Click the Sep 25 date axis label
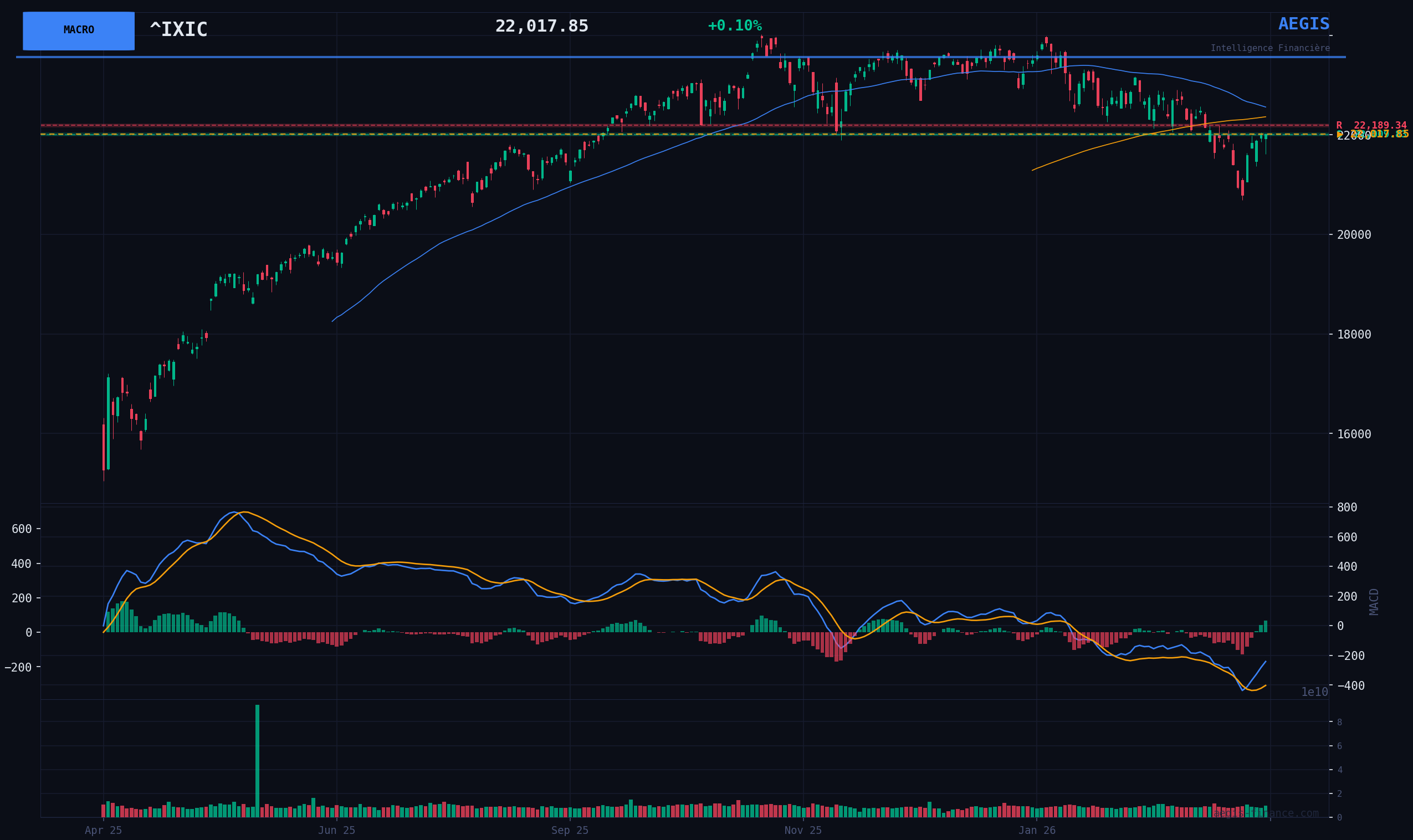 [x=569, y=831]
